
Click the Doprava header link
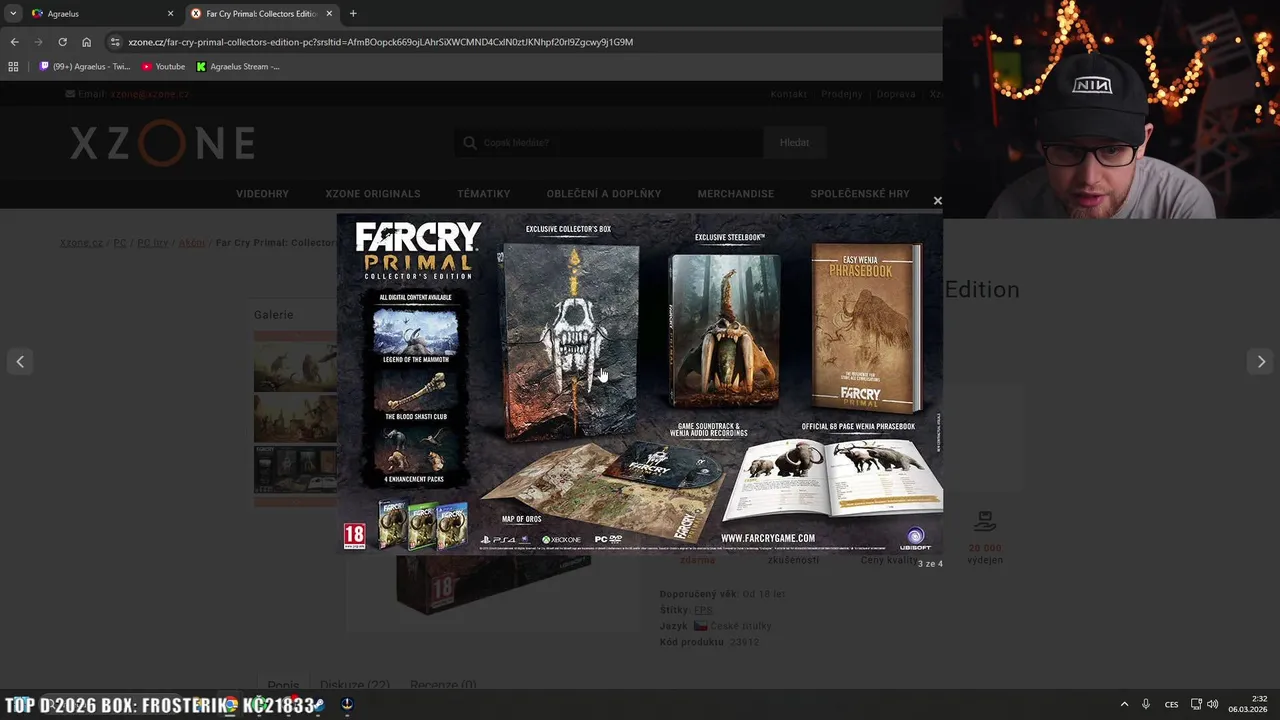click(896, 94)
